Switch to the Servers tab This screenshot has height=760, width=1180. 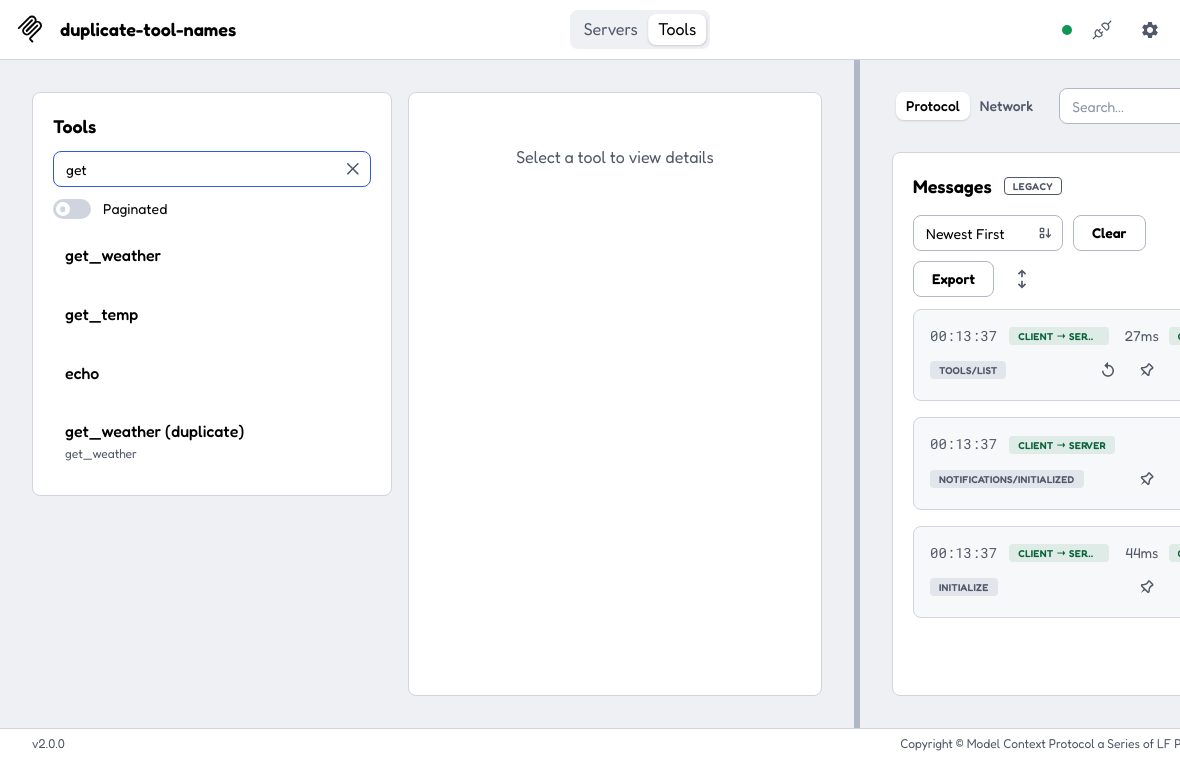click(610, 29)
